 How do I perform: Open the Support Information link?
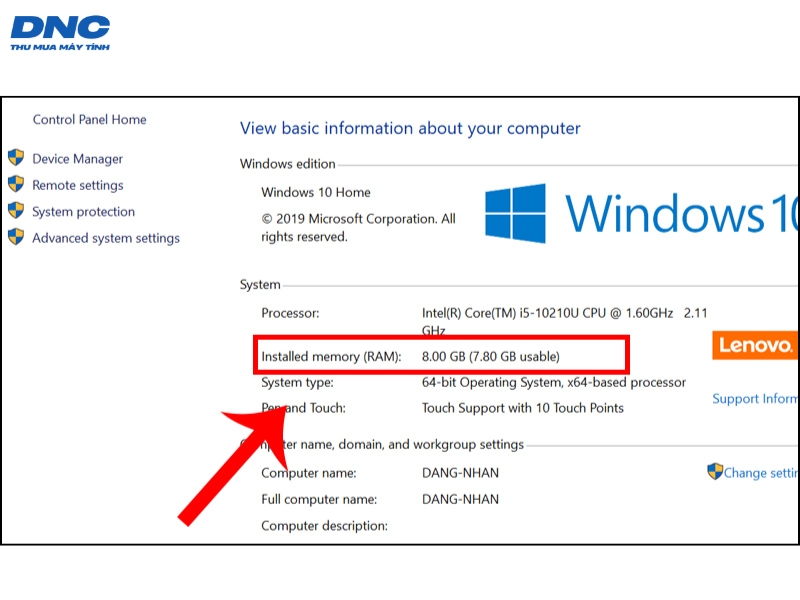[x=754, y=398]
